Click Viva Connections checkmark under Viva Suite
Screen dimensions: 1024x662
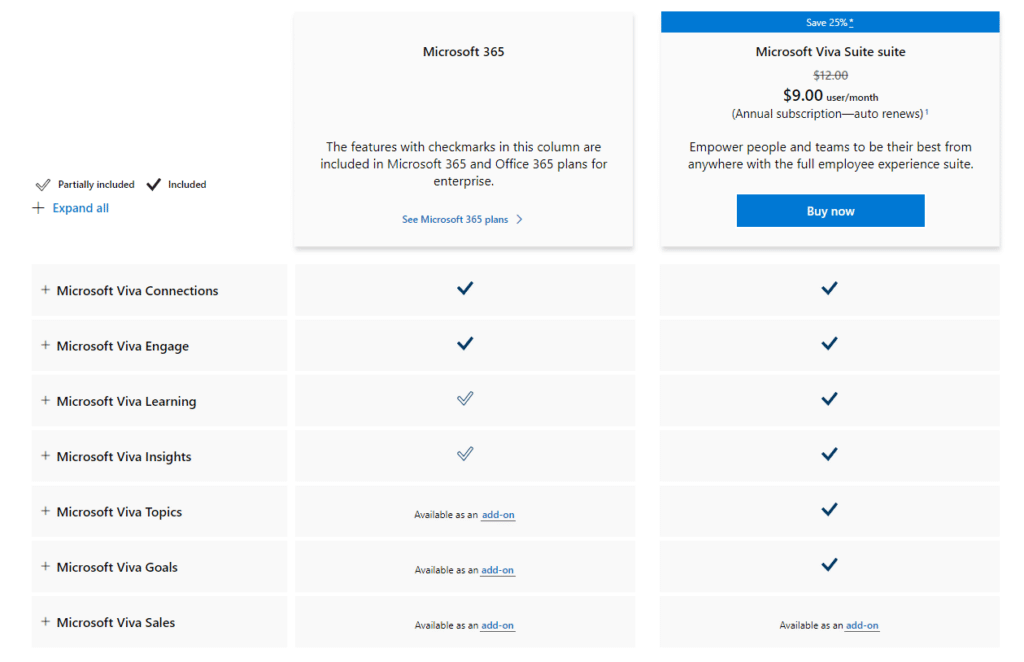[x=829, y=288]
